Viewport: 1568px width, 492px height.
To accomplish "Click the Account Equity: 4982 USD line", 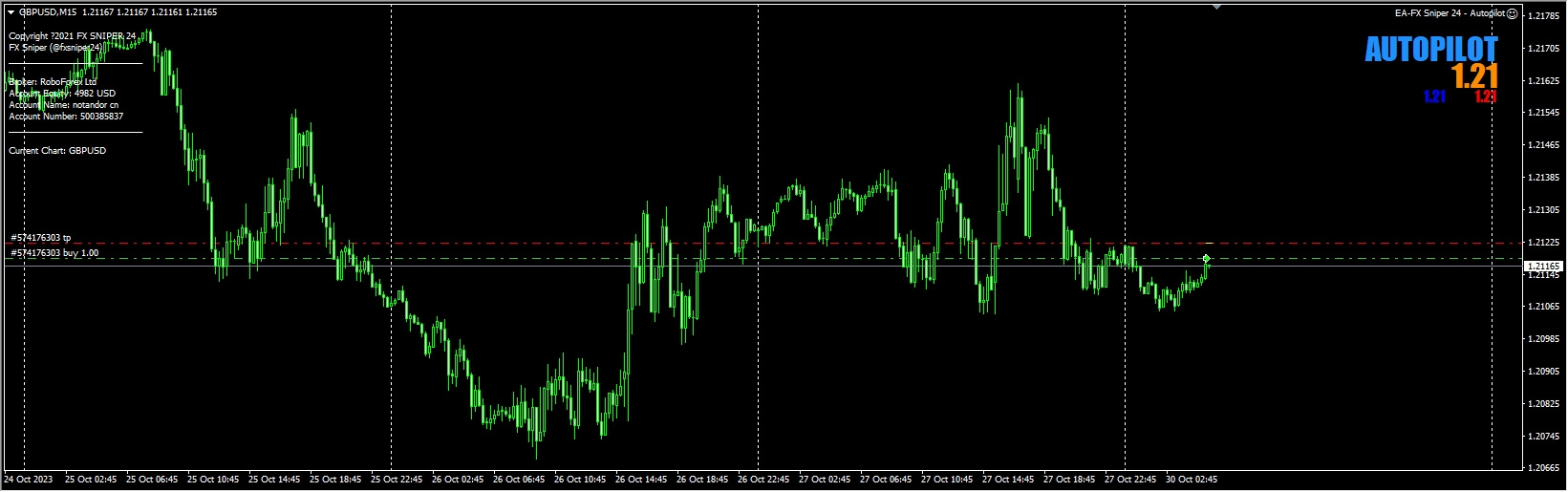I will point(62,94).
